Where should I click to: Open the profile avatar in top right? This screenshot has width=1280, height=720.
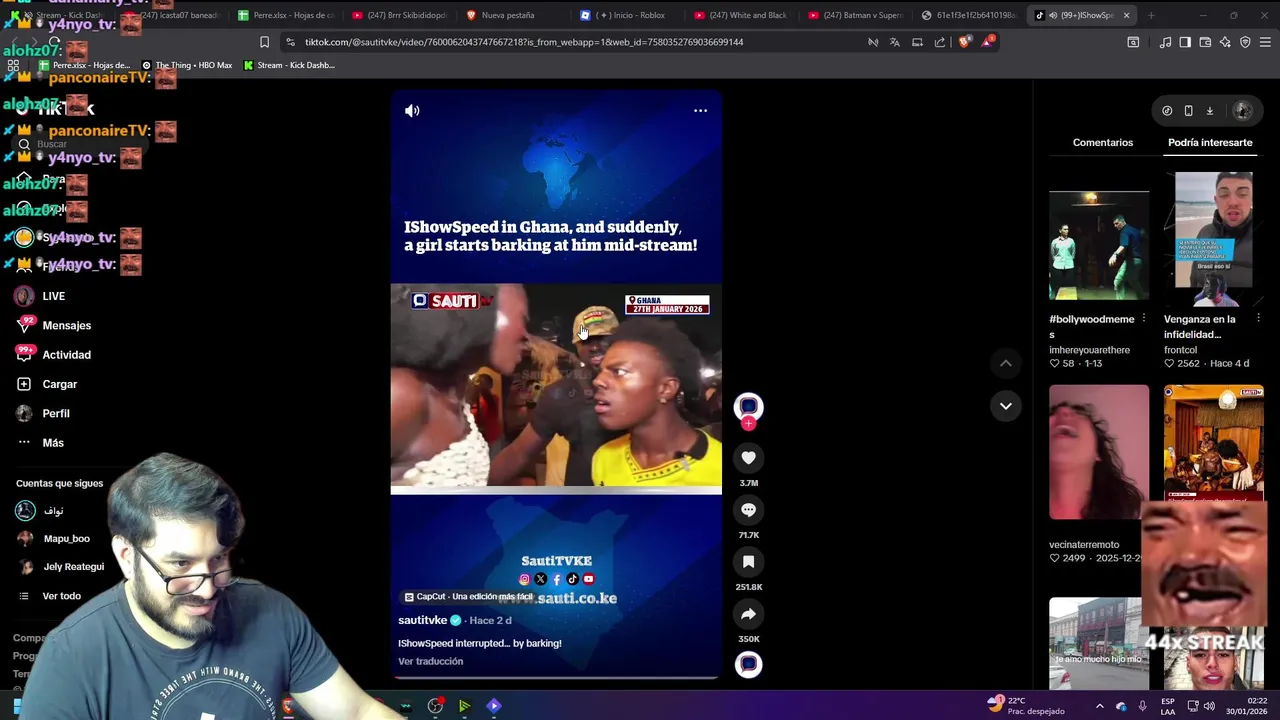pos(1243,111)
